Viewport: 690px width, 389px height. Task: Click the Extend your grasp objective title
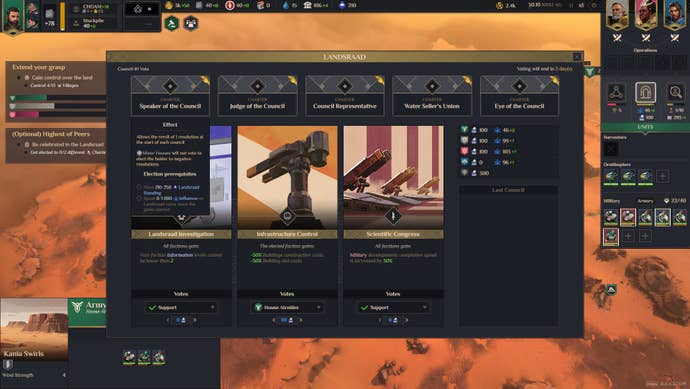point(39,67)
